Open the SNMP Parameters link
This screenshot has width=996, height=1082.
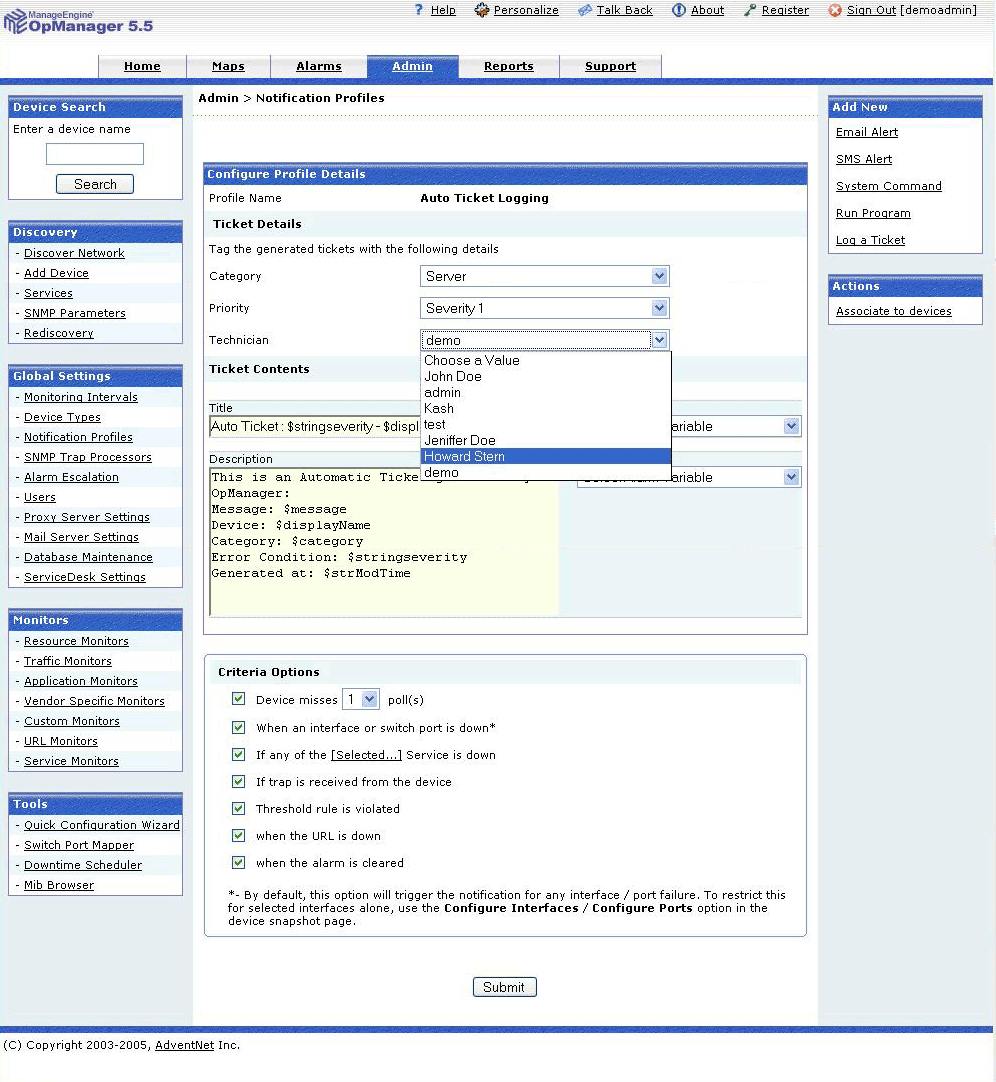click(75, 313)
